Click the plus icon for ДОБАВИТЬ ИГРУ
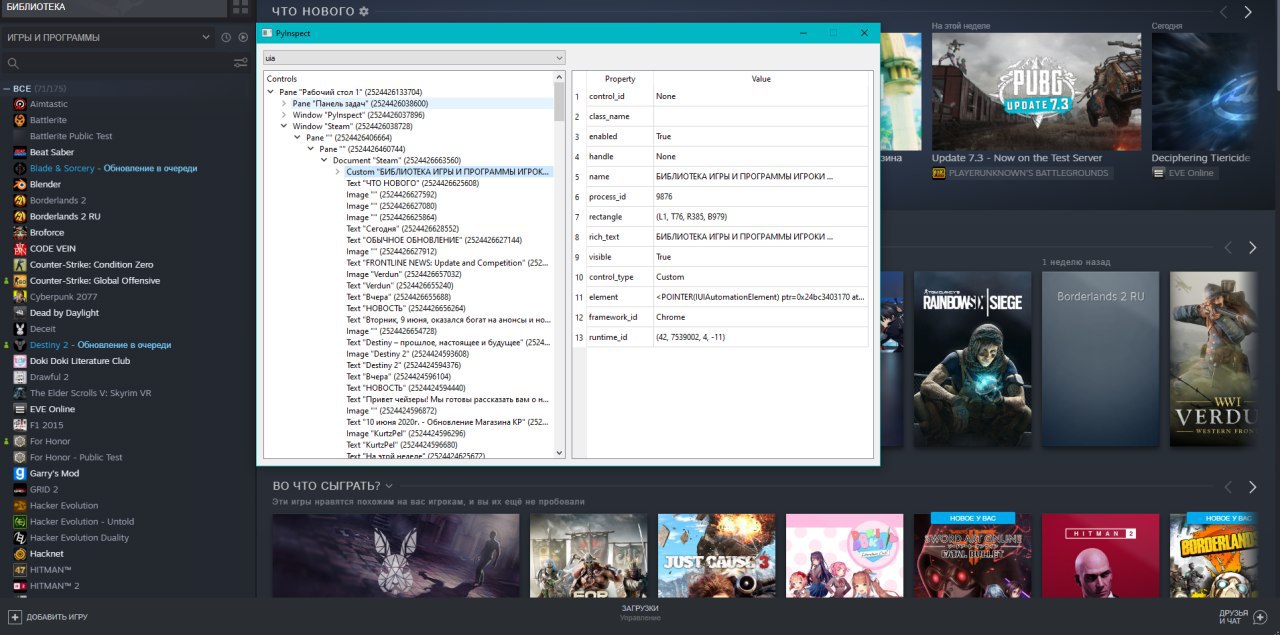 click(14, 617)
